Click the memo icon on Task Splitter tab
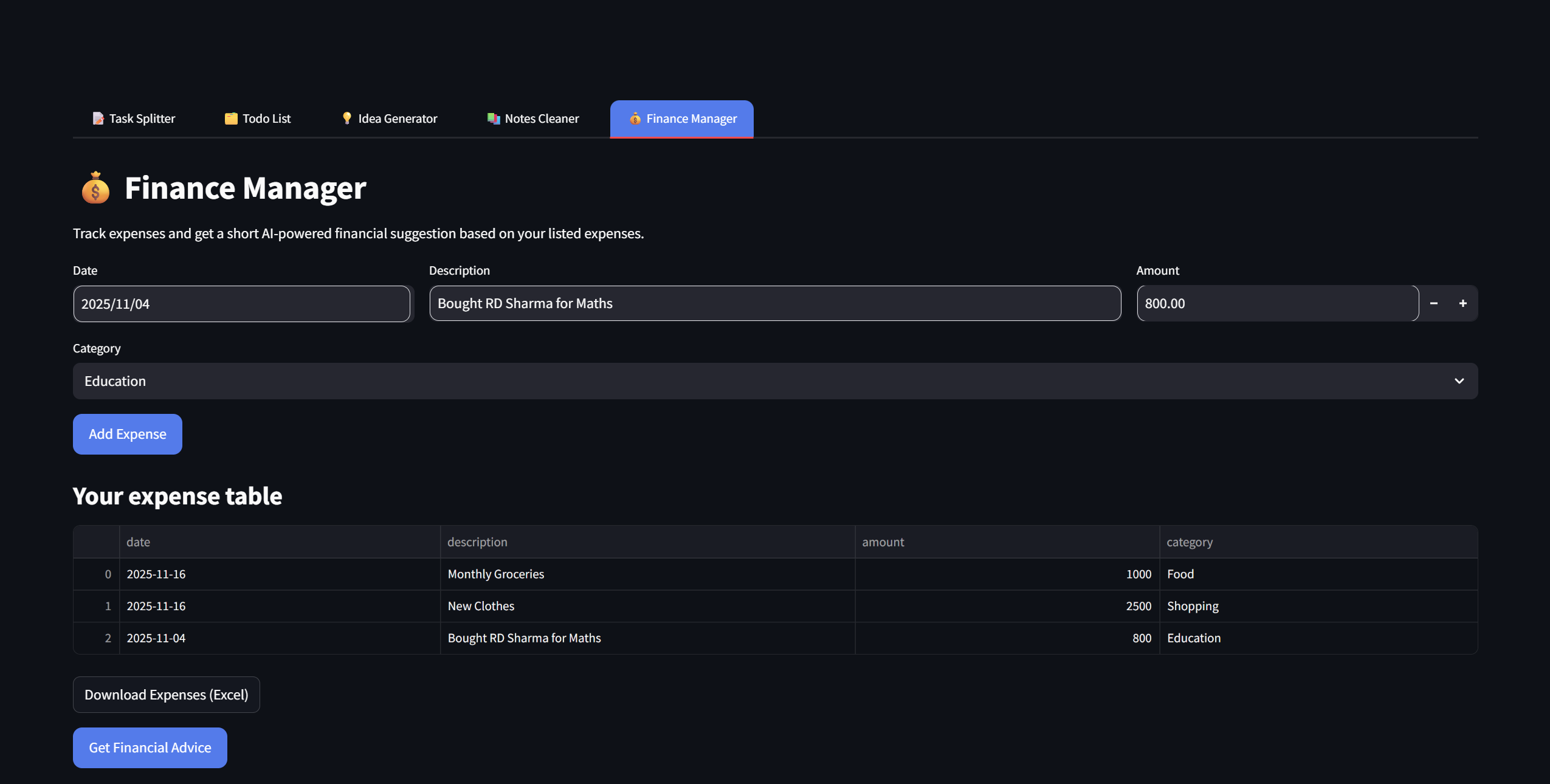1550x784 pixels. tap(98, 119)
